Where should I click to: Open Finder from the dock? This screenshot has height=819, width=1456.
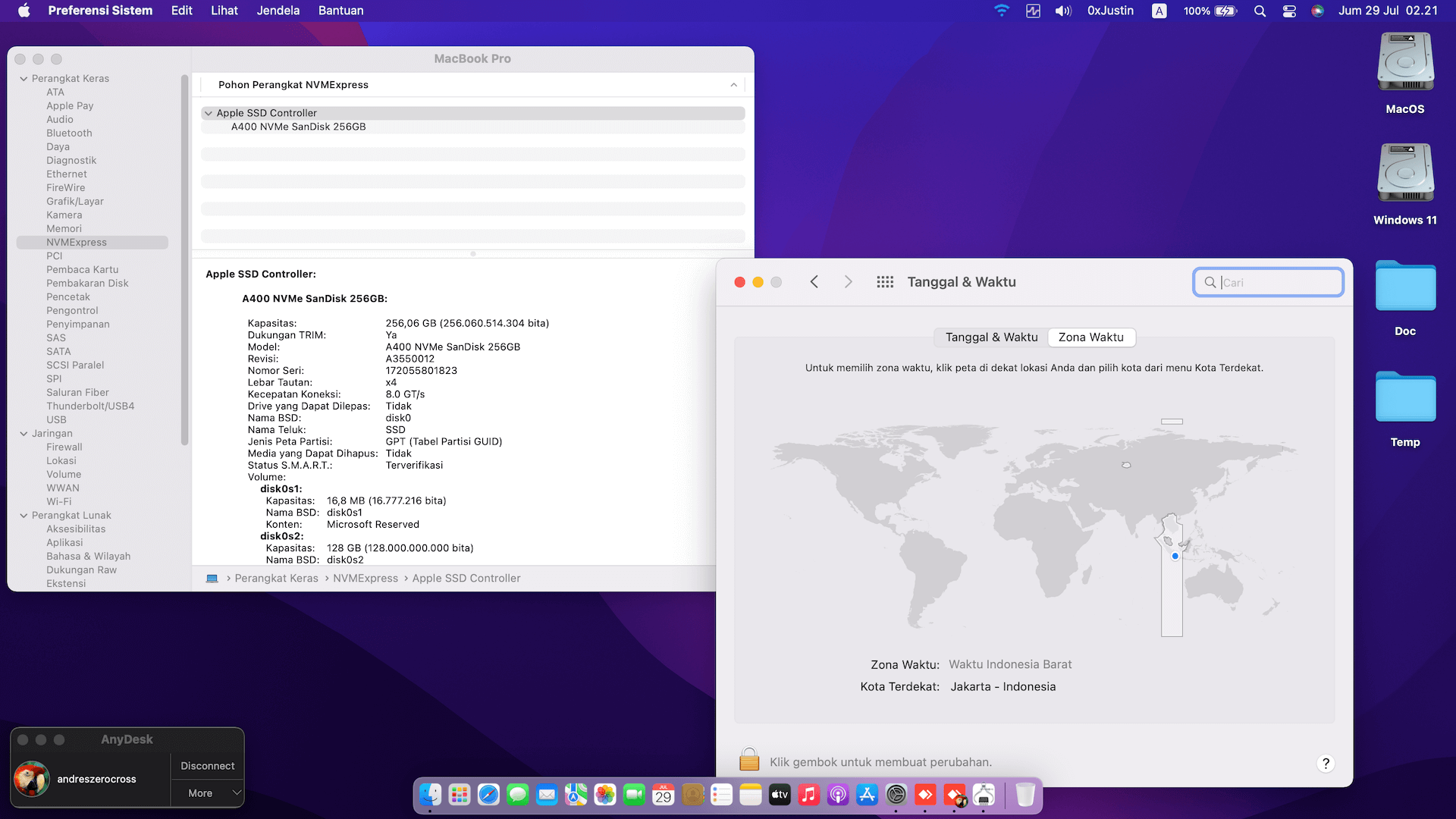click(x=431, y=795)
